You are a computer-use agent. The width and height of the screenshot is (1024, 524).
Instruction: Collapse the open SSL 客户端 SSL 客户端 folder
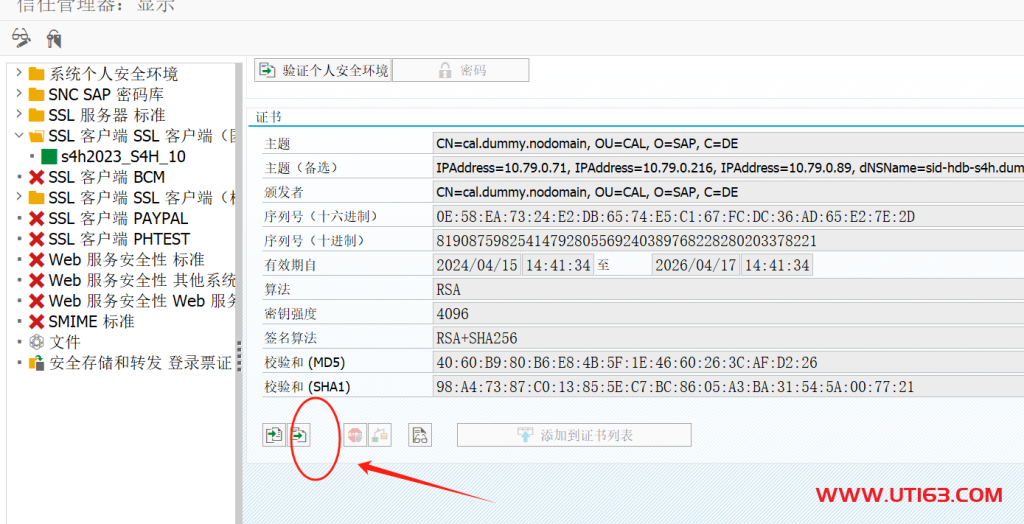[18, 136]
